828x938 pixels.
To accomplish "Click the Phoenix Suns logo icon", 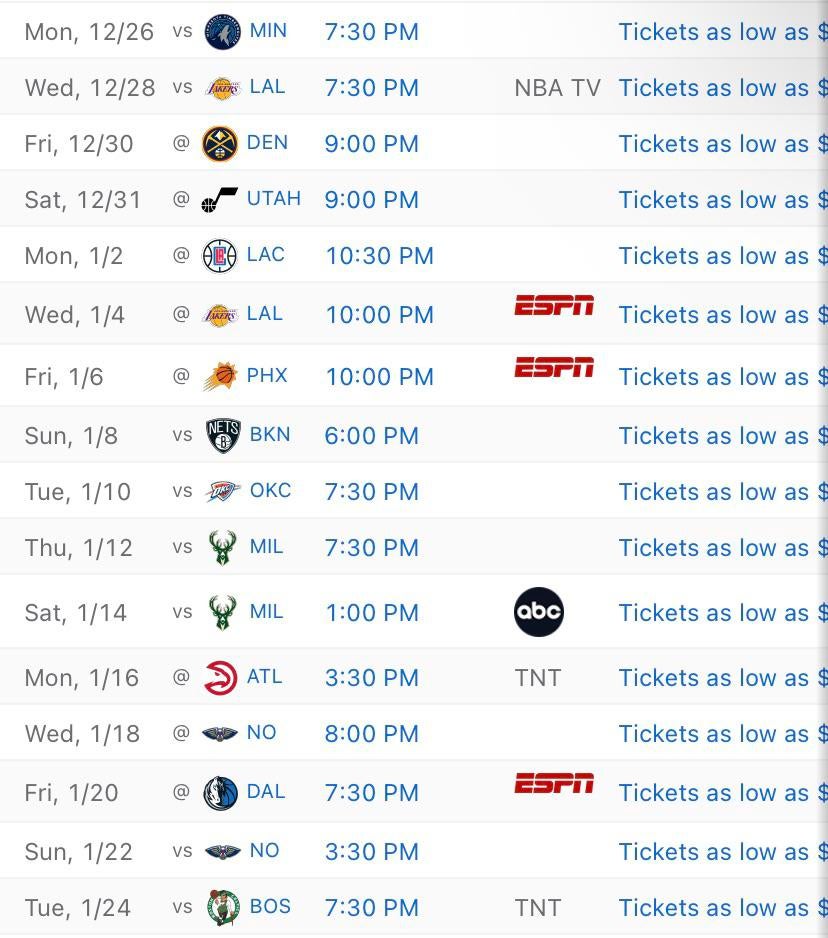I will (220, 377).
